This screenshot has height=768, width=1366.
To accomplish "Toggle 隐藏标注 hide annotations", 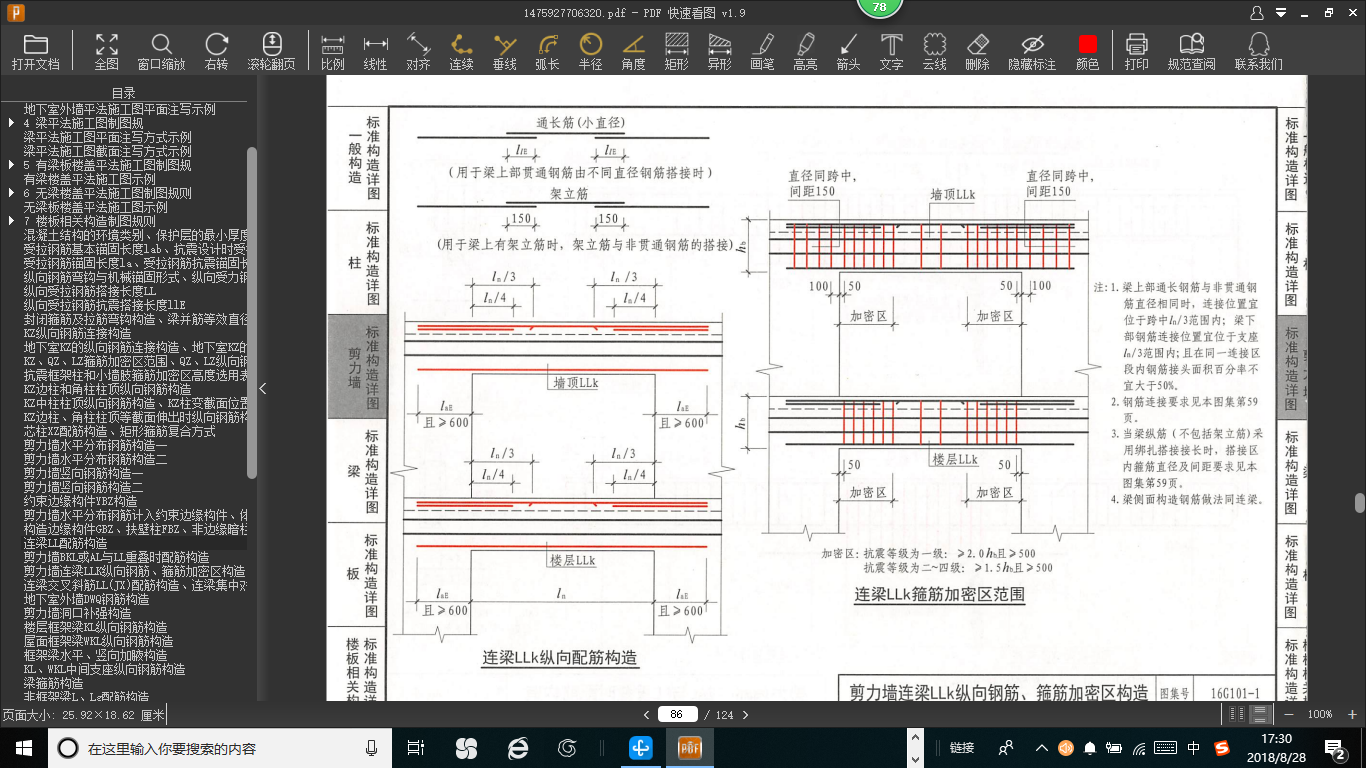I will pos(1032,51).
